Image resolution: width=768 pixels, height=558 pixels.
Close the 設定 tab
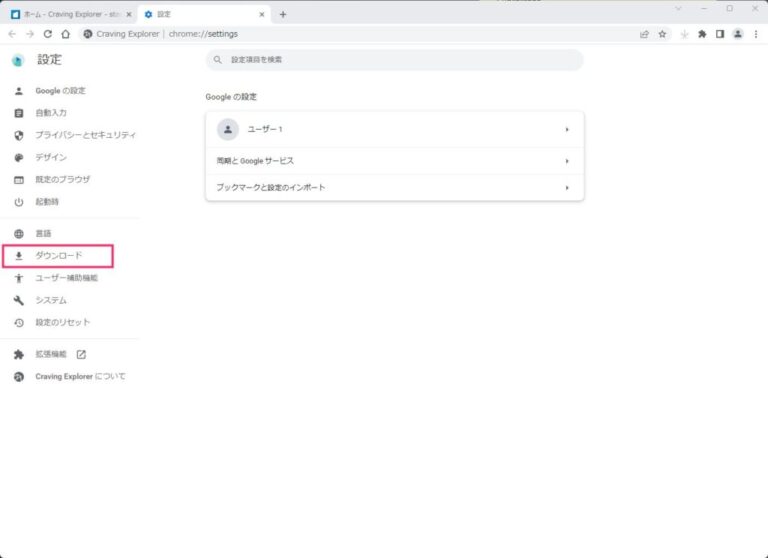point(263,14)
